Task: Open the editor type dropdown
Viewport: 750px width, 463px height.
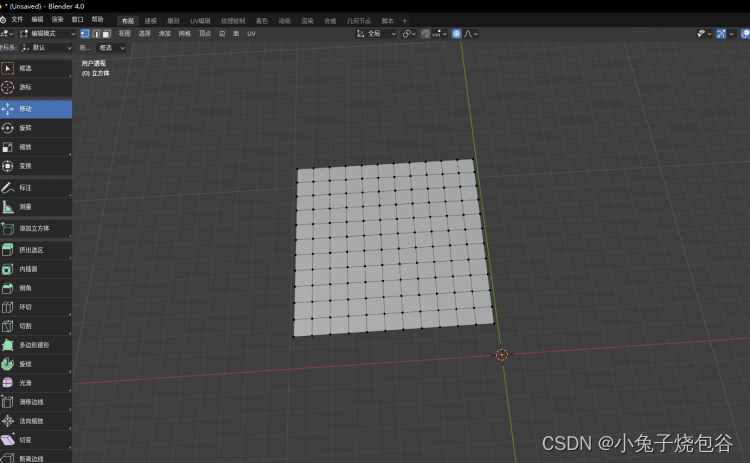Action: pyautogui.click(x=7, y=33)
